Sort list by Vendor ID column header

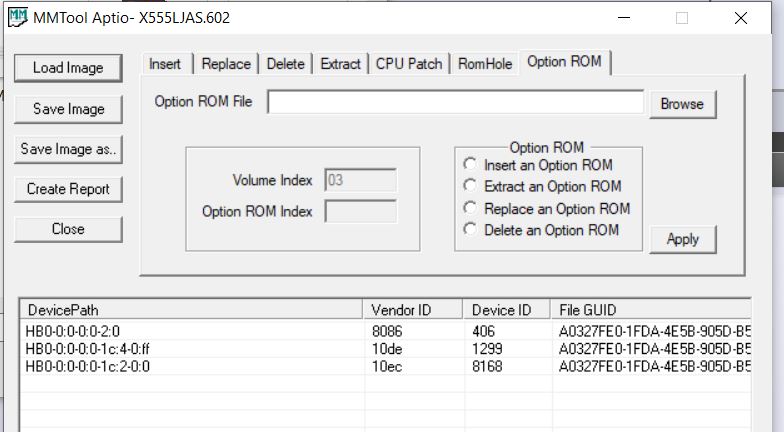[x=412, y=310]
